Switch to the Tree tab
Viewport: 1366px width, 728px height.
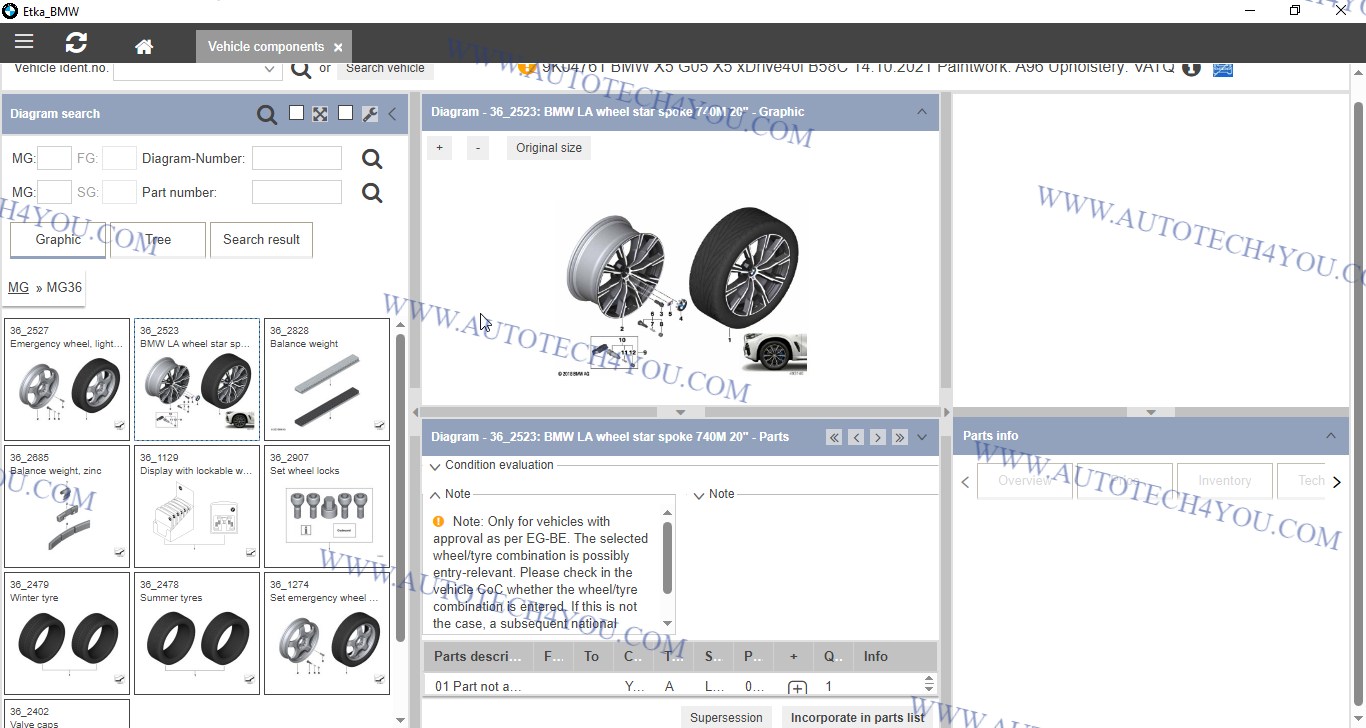[158, 240]
